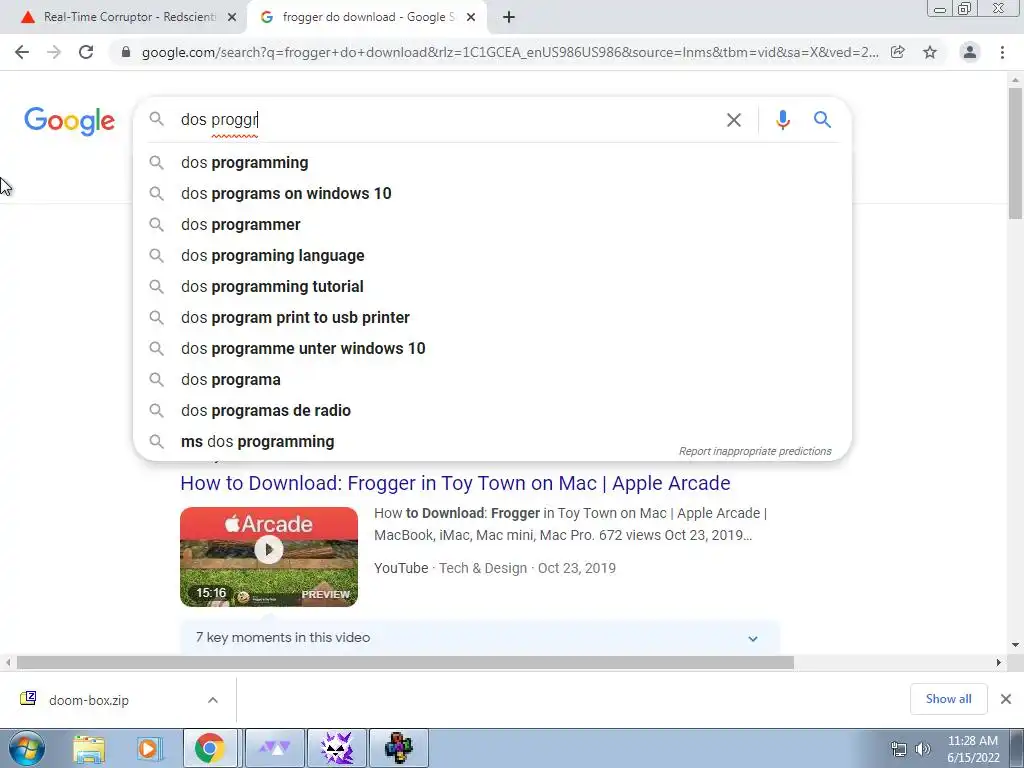Close the Real-Time Corruptor tab
Screen dimensions: 1024x768
[x=232, y=17]
